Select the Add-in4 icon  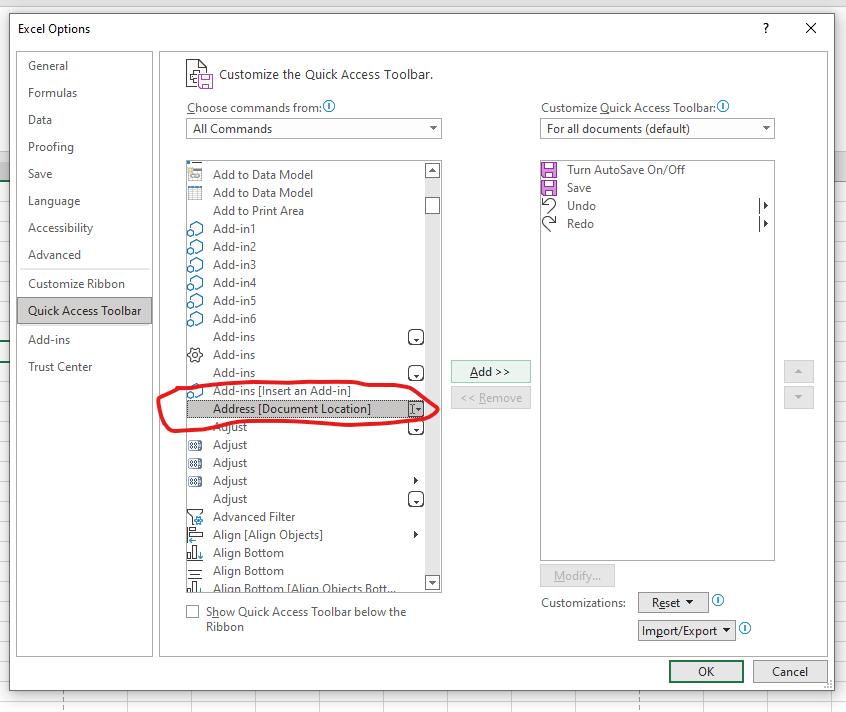coord(195,283)
